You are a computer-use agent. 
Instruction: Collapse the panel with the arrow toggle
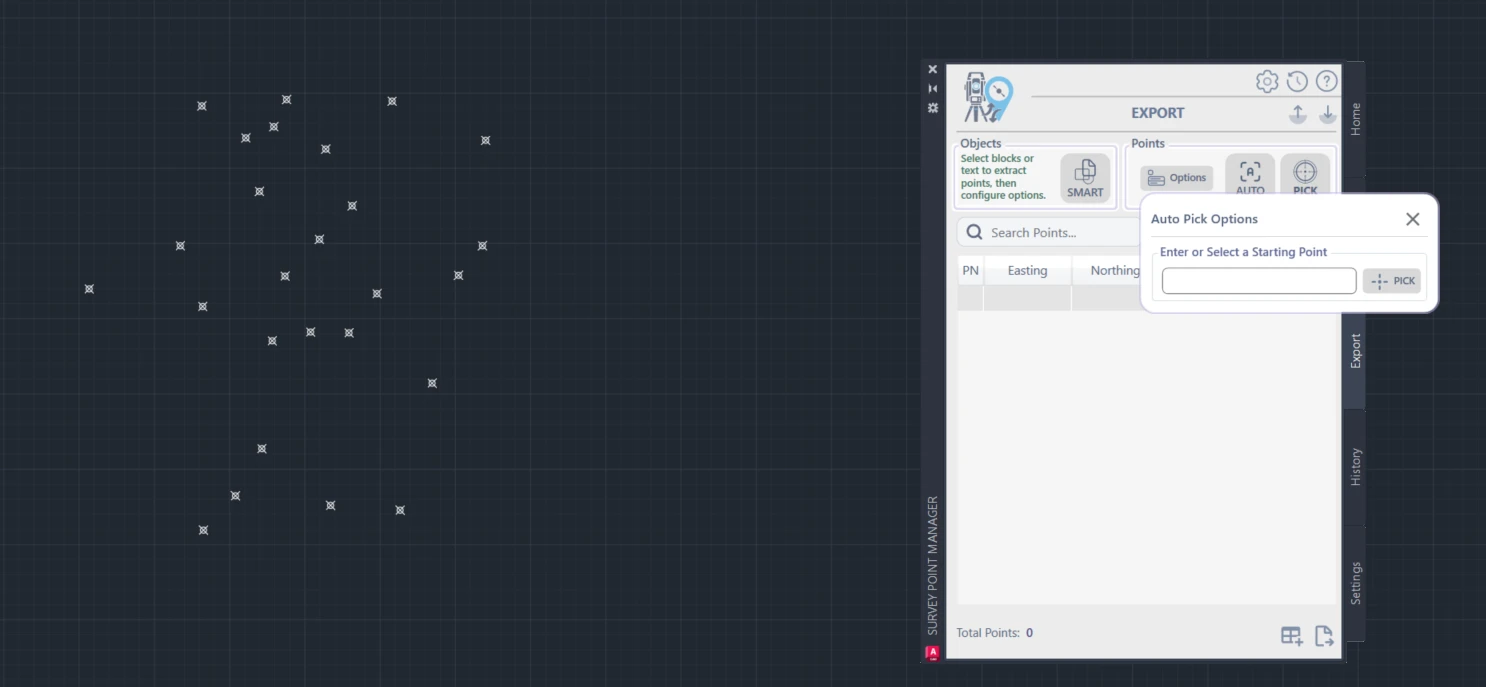pyautogui.click(x=932, y=88)
